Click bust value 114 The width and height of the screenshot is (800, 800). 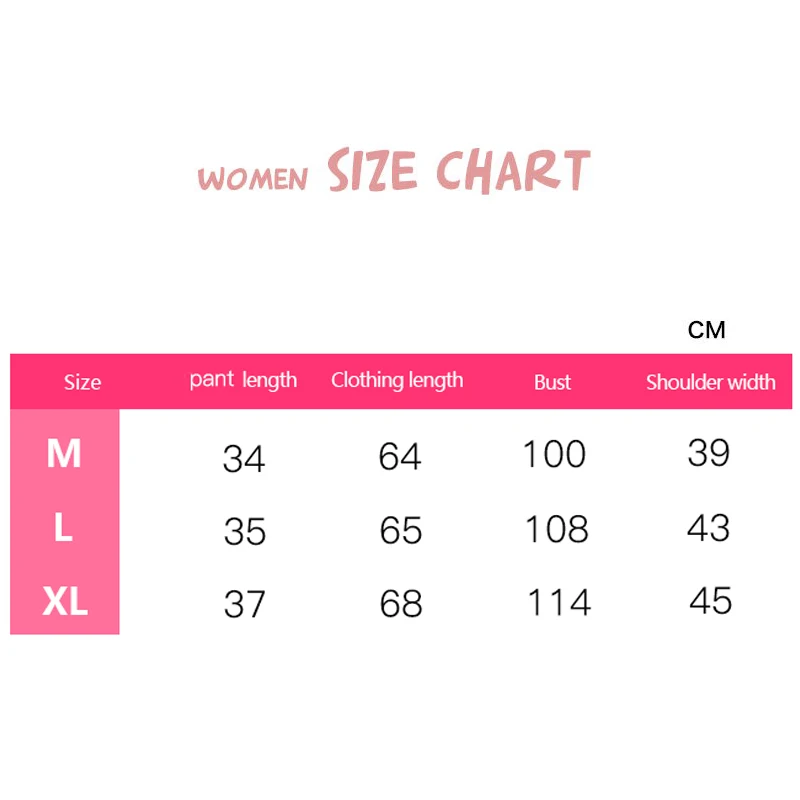(559, 603)
